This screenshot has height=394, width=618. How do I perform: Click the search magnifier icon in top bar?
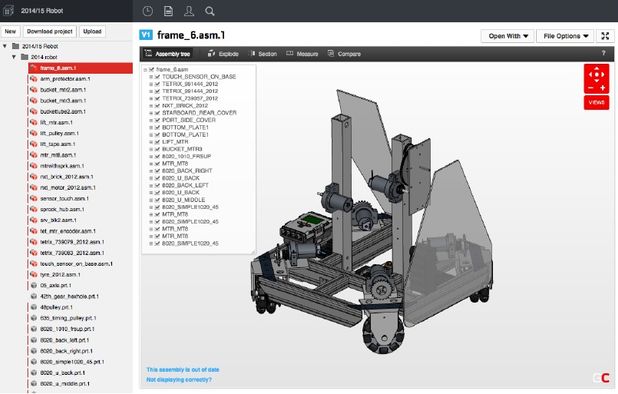click(x=210, y=11)
